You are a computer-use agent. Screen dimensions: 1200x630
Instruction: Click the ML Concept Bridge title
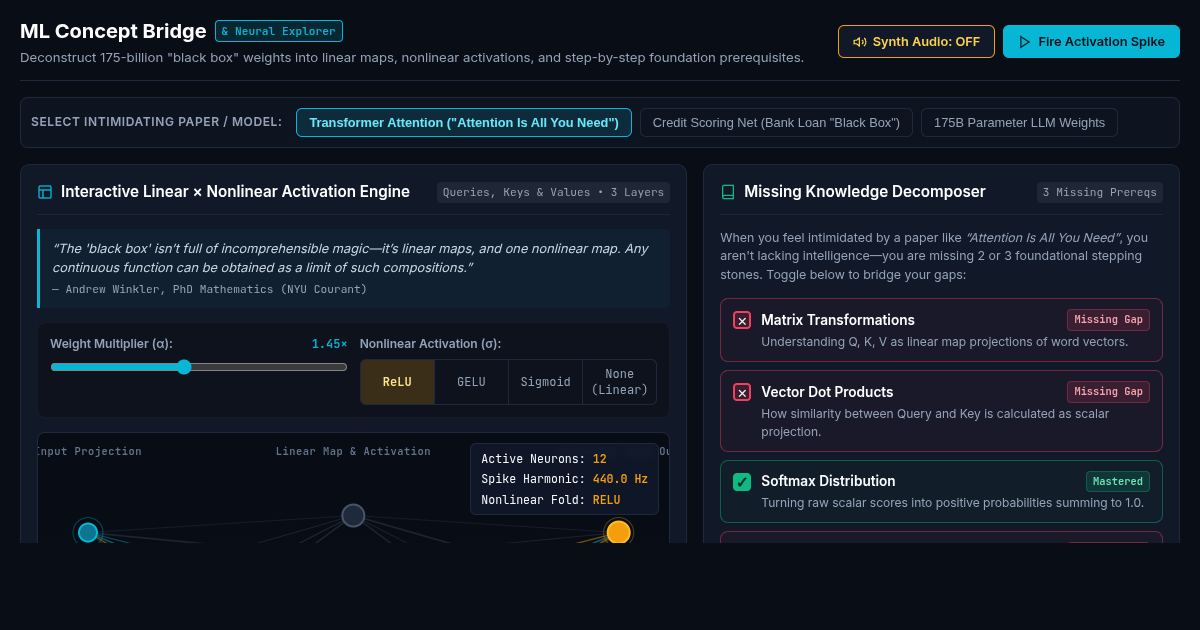pyautogui.click(x=113, y=31)
